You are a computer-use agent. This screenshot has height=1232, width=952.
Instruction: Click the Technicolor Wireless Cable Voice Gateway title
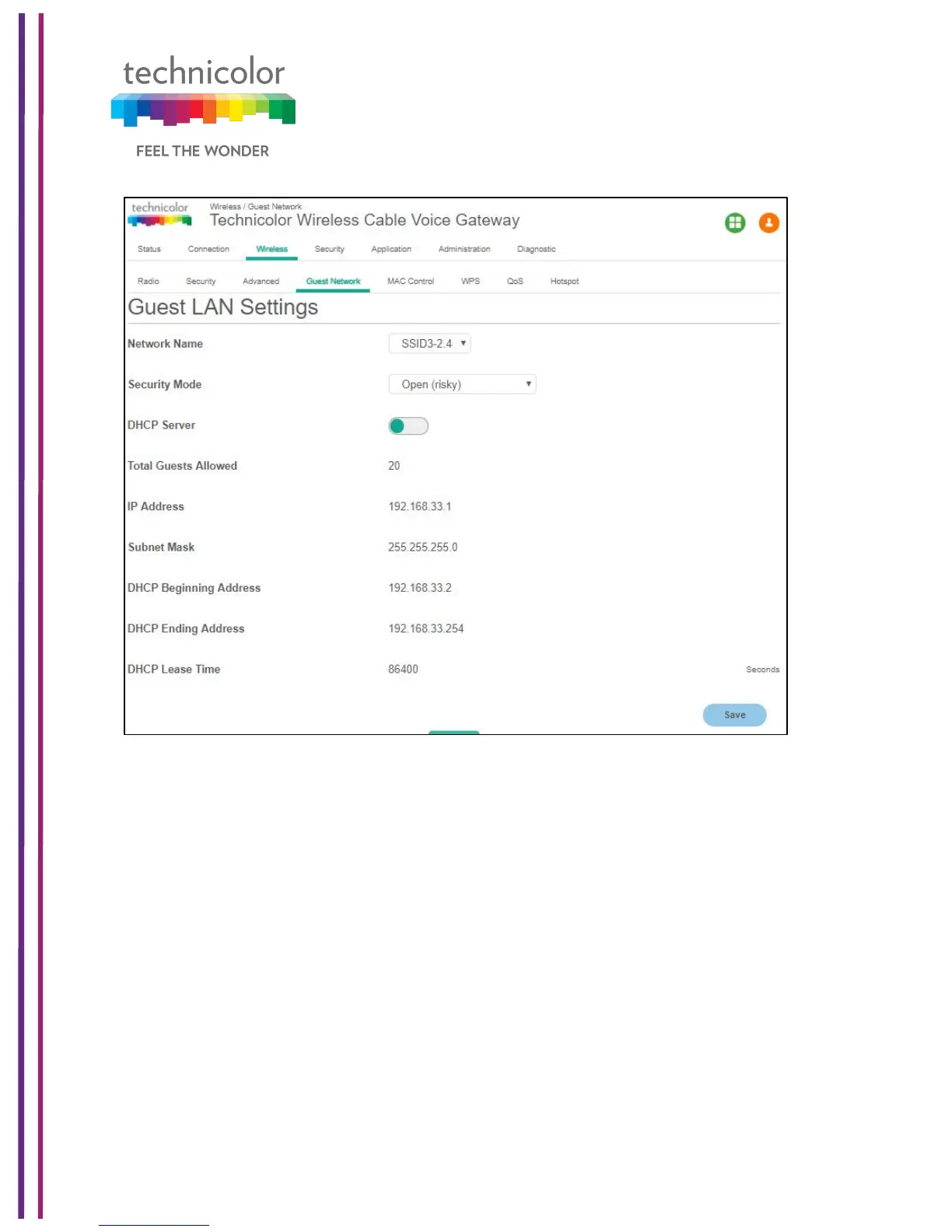pos(365,220)
